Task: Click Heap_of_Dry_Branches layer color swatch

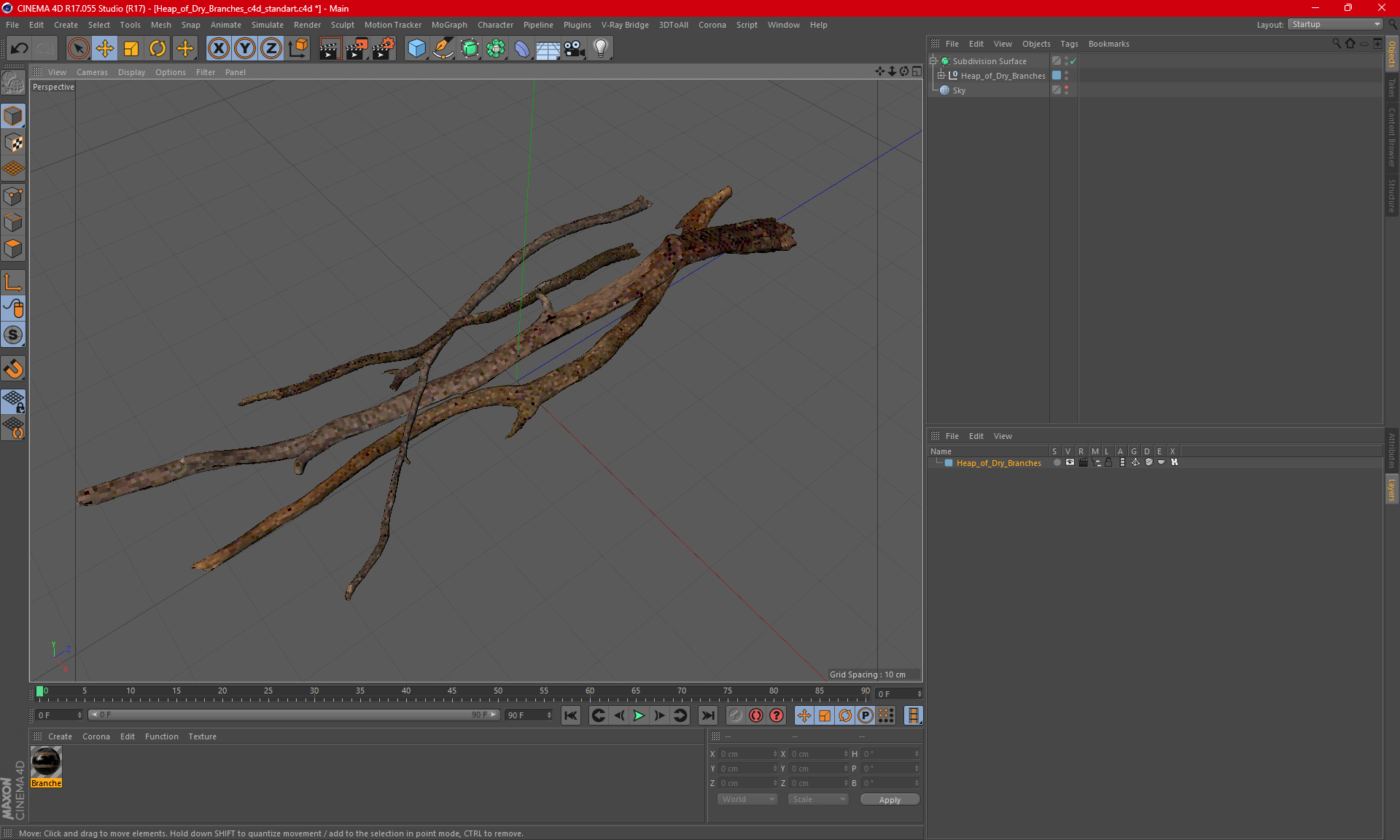Action: (x=949, y=463)
